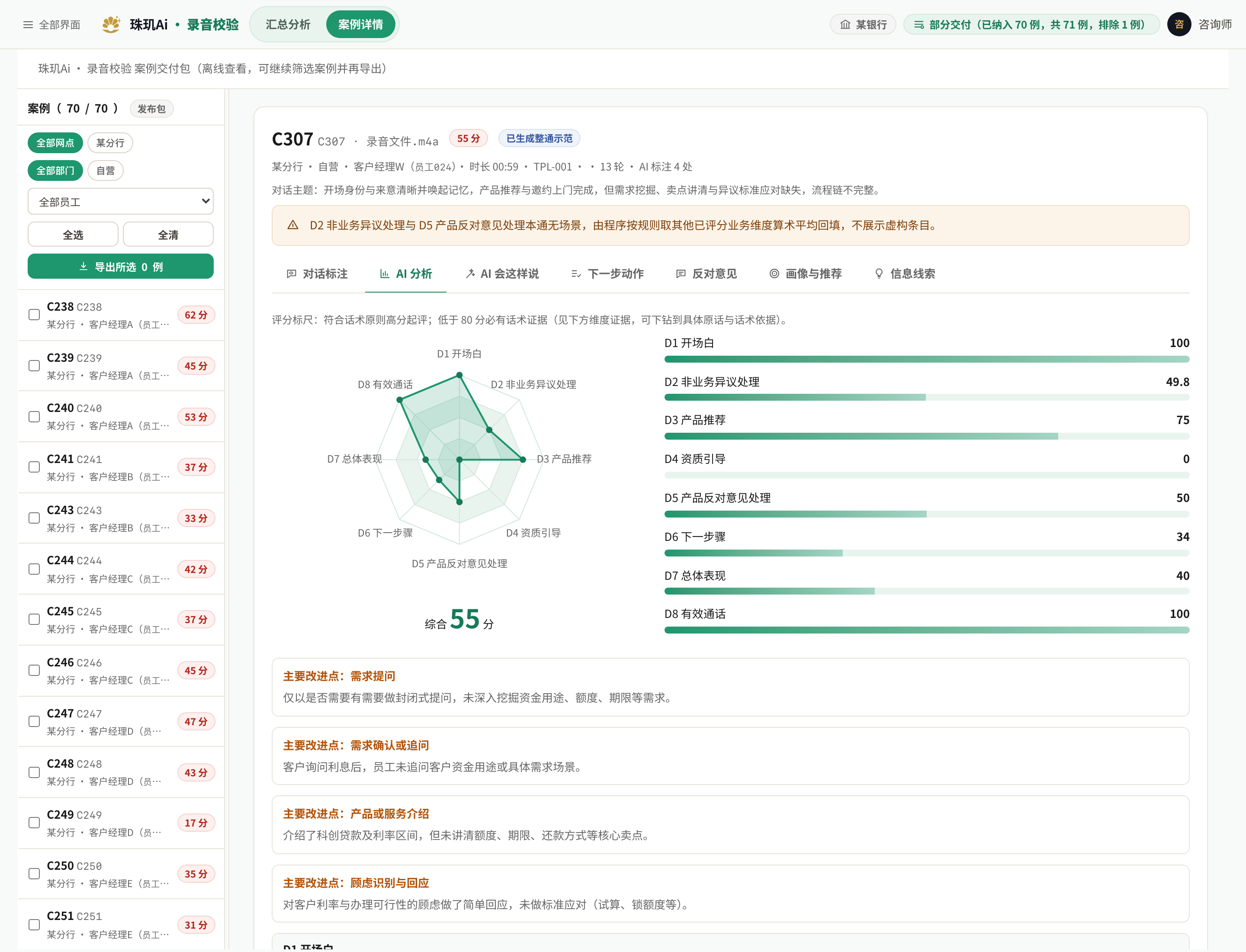Select the 全部部门 filter chip
1246x952 pixels.
click(x=55, y=170)
